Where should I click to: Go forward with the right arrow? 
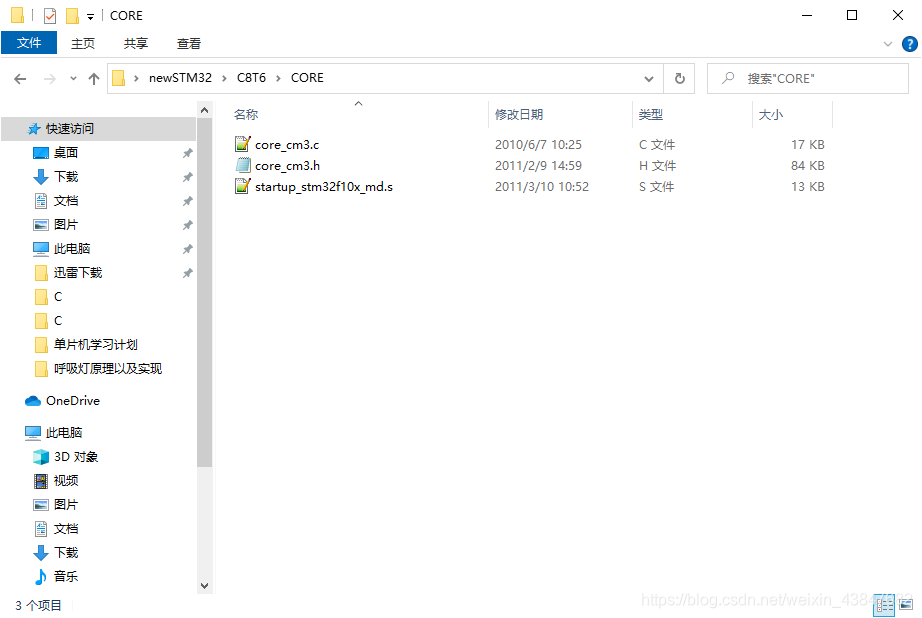pyautogui.click(x=50, y=79)
